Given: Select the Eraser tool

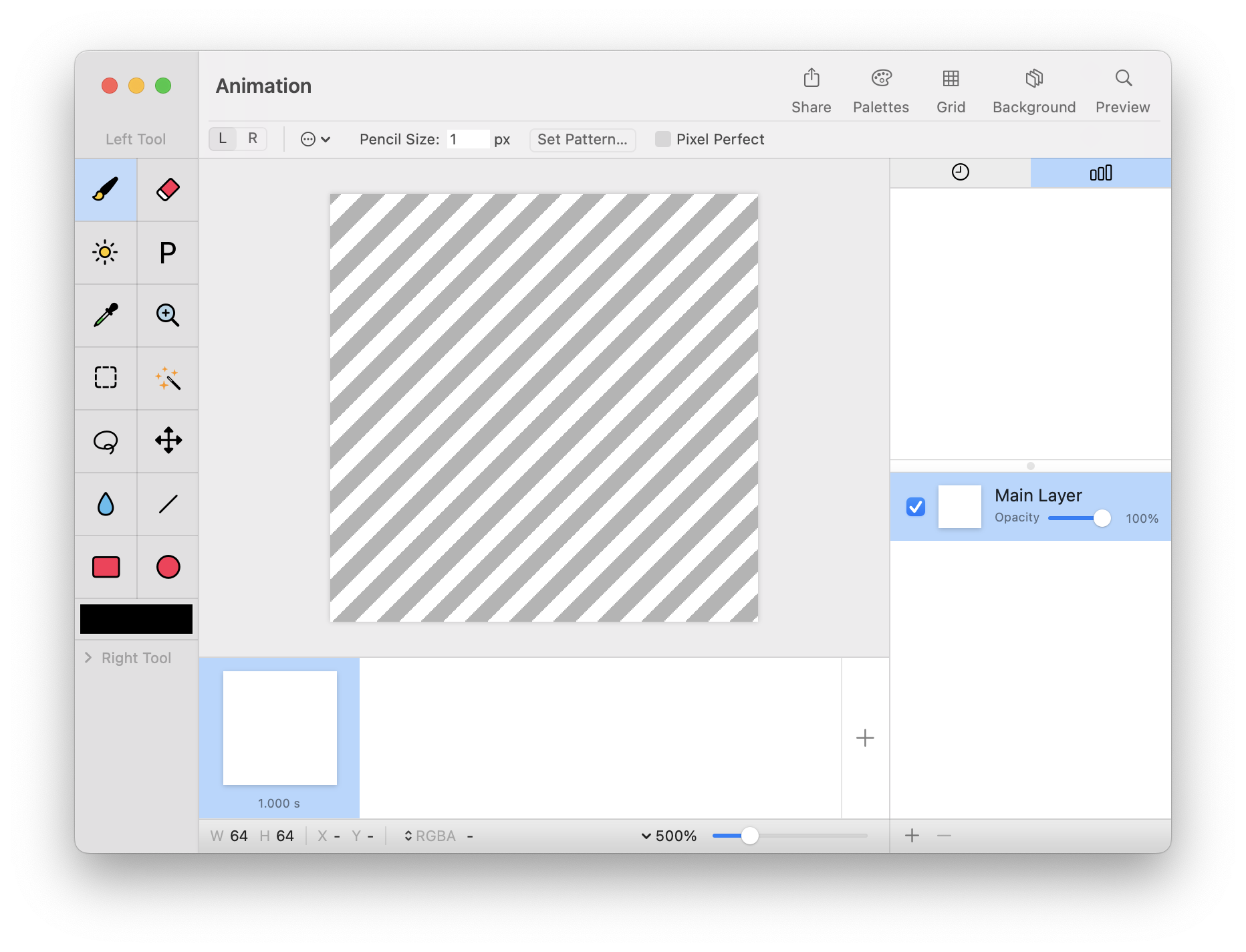Looking at the screenshot, I should (x=168, y=189).
